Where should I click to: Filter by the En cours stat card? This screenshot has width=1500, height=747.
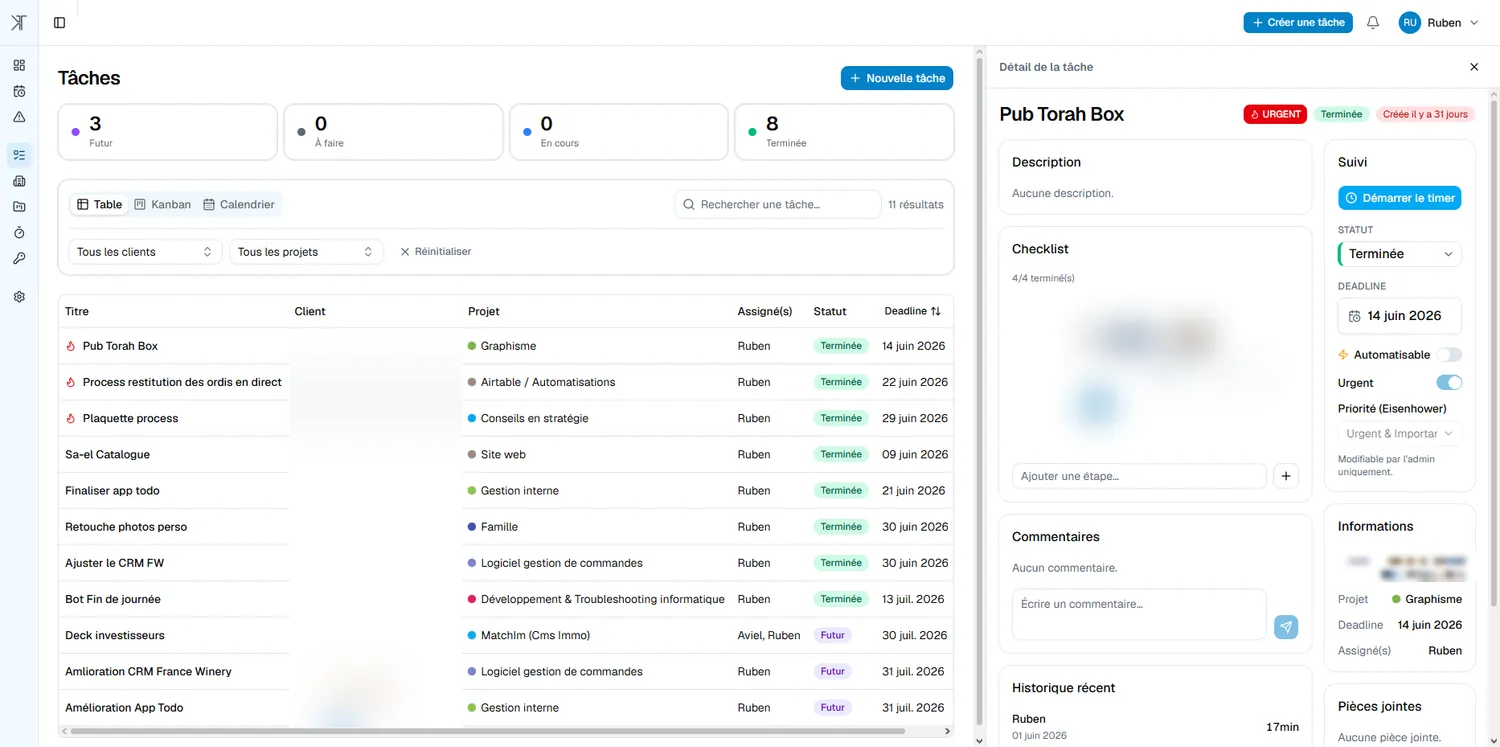pos(619,132)
